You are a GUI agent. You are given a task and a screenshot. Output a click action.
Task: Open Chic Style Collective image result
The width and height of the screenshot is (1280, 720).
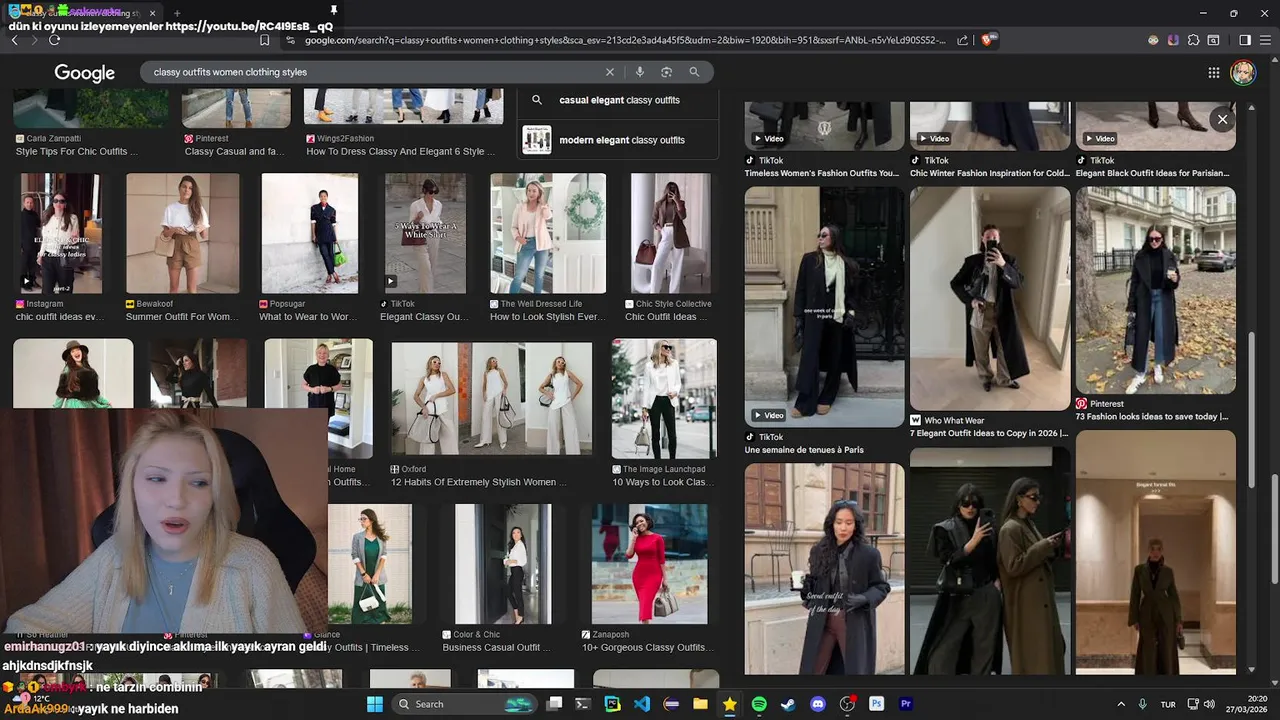pyautogui.click(x=670, y=233)
